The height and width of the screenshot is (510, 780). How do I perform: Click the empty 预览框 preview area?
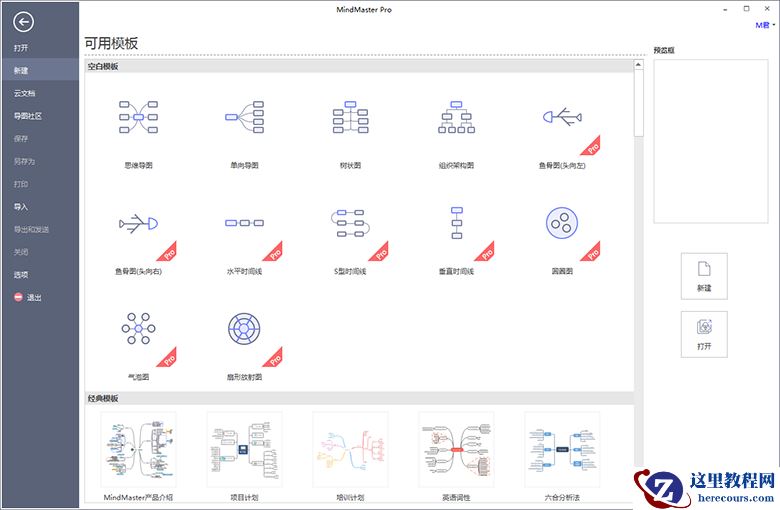(x=711, y=141)
